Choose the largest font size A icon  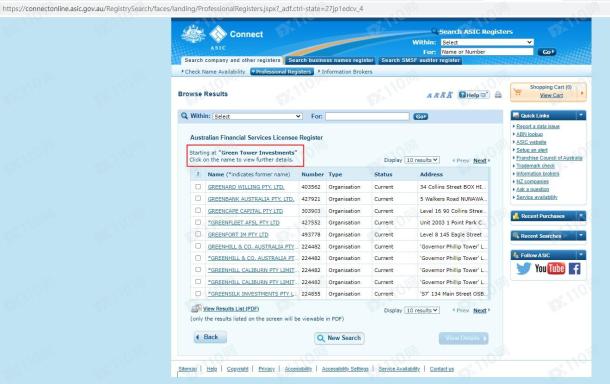coord(450,95)
